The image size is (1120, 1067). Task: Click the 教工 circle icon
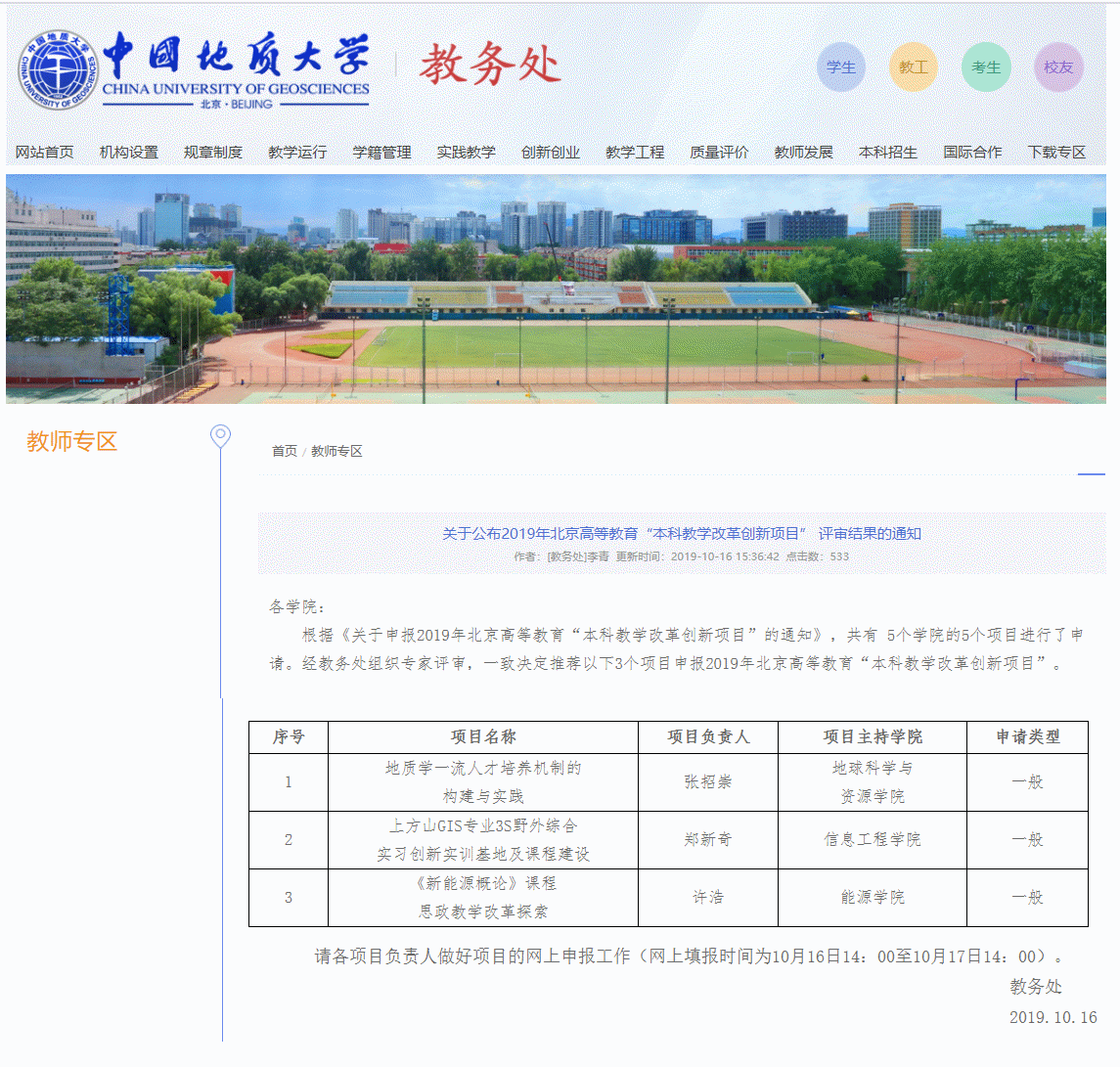(x=913, y=67)
